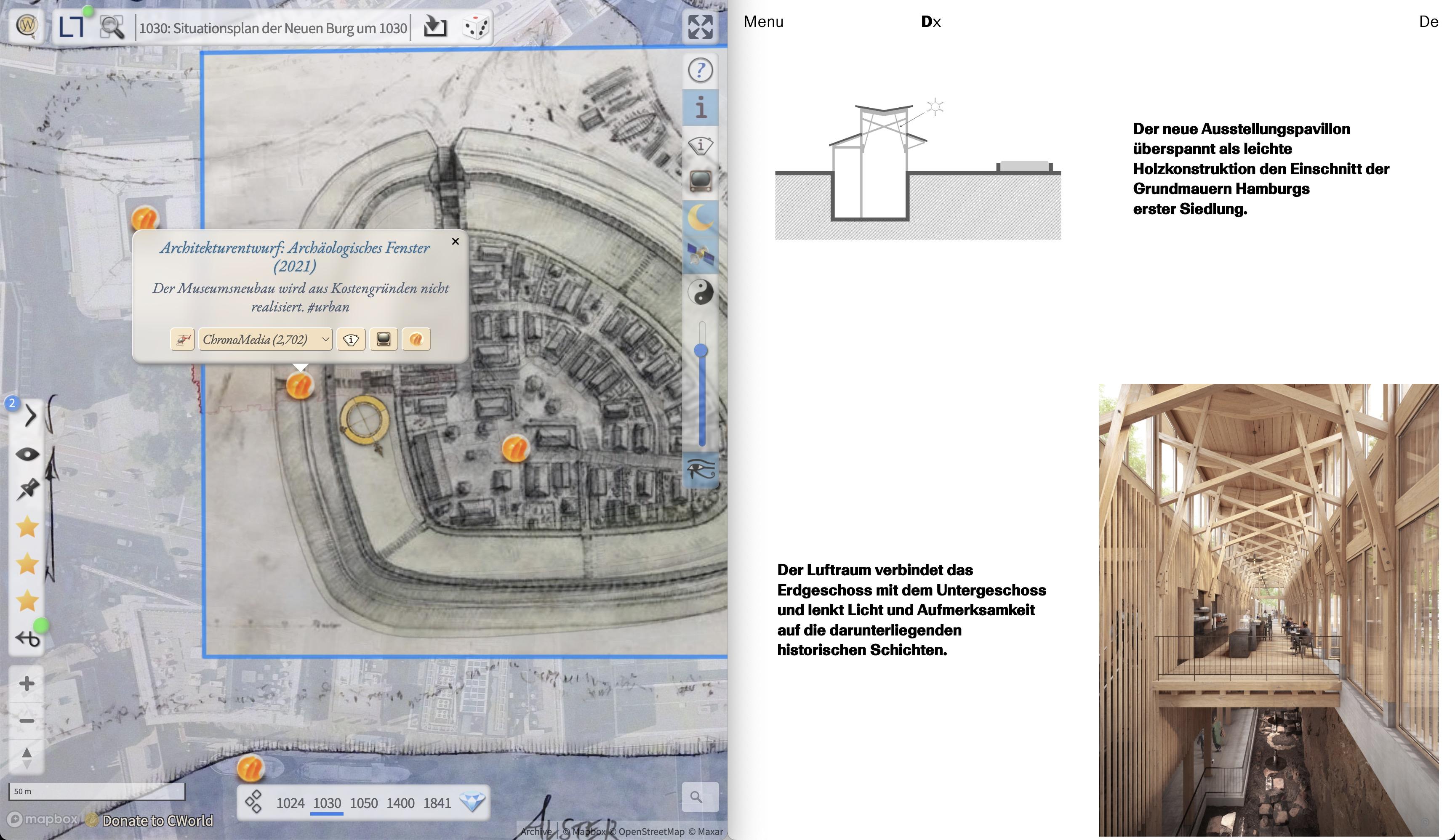The height and width of the screenshot is (840, 1455).
Task: Open the map search magnifier in toolbar
Action: pos(112,27)
